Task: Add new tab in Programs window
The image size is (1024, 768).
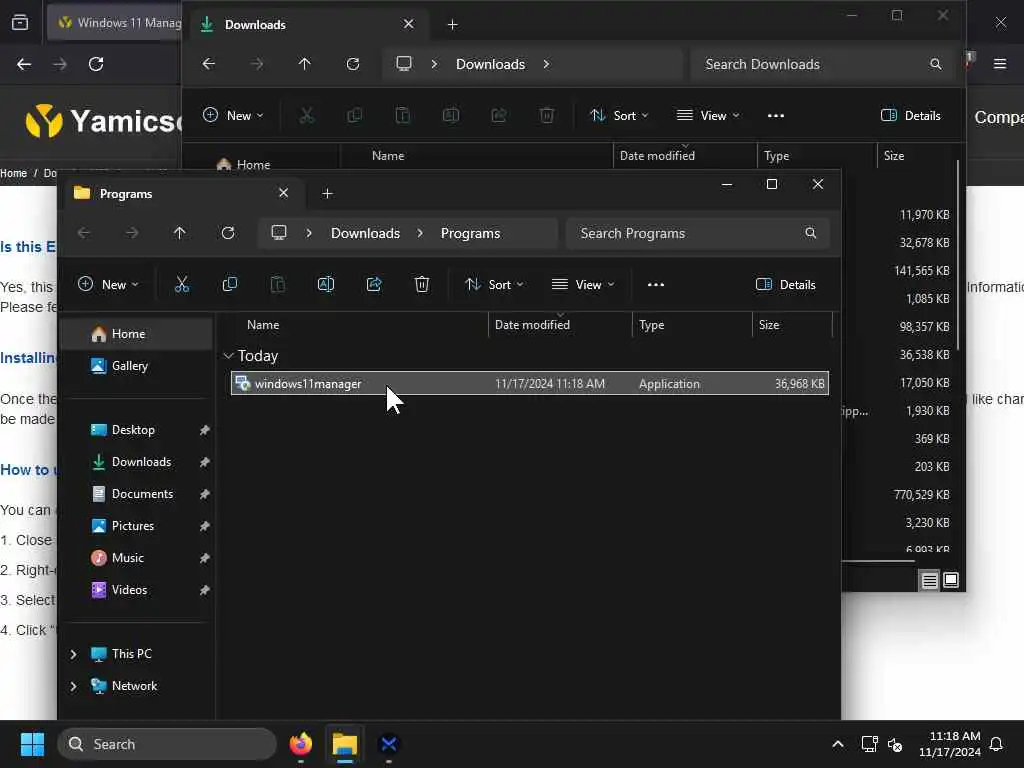Action: 327,193
